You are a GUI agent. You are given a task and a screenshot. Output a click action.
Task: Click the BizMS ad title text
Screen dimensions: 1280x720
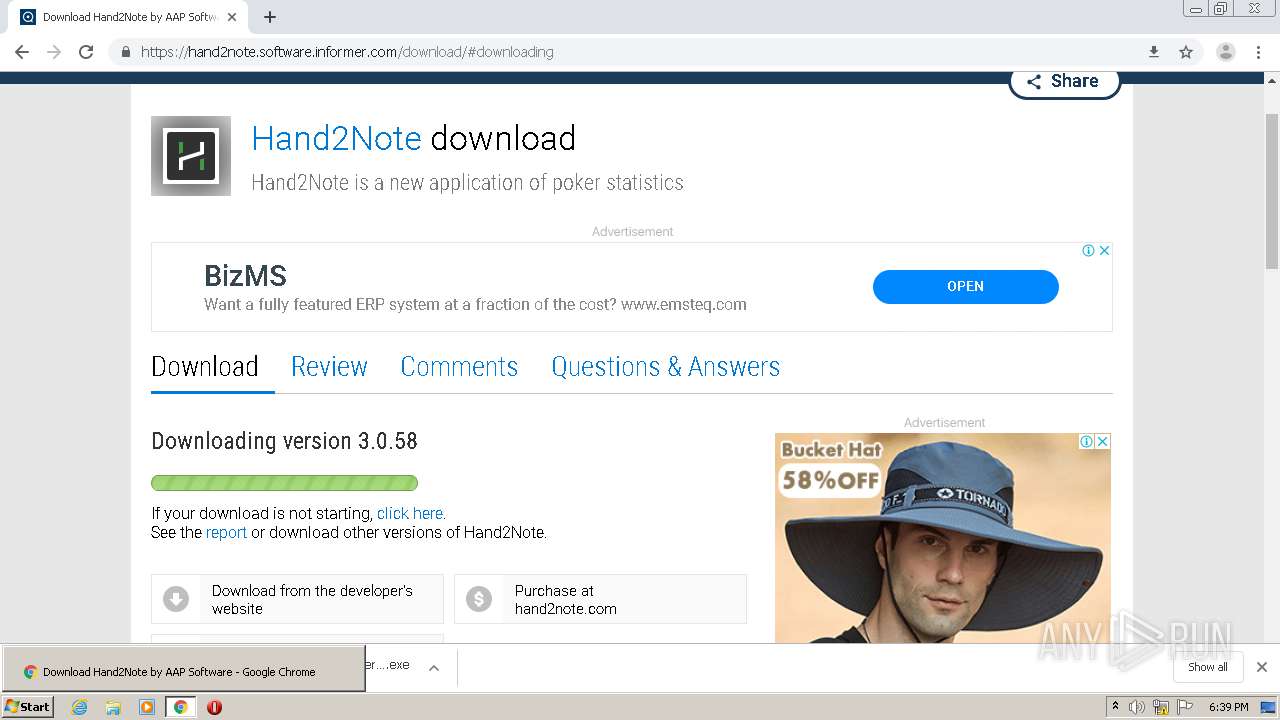pos(245,275)
